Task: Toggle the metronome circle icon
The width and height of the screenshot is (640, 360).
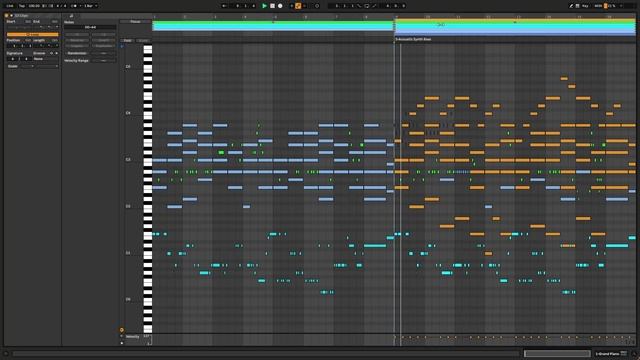Action: [x=74, y=6]
